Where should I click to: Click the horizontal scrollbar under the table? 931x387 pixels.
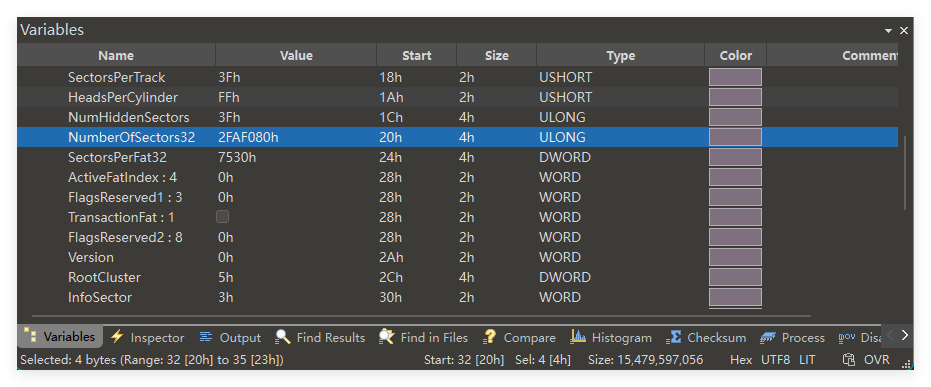click(422, 316)
